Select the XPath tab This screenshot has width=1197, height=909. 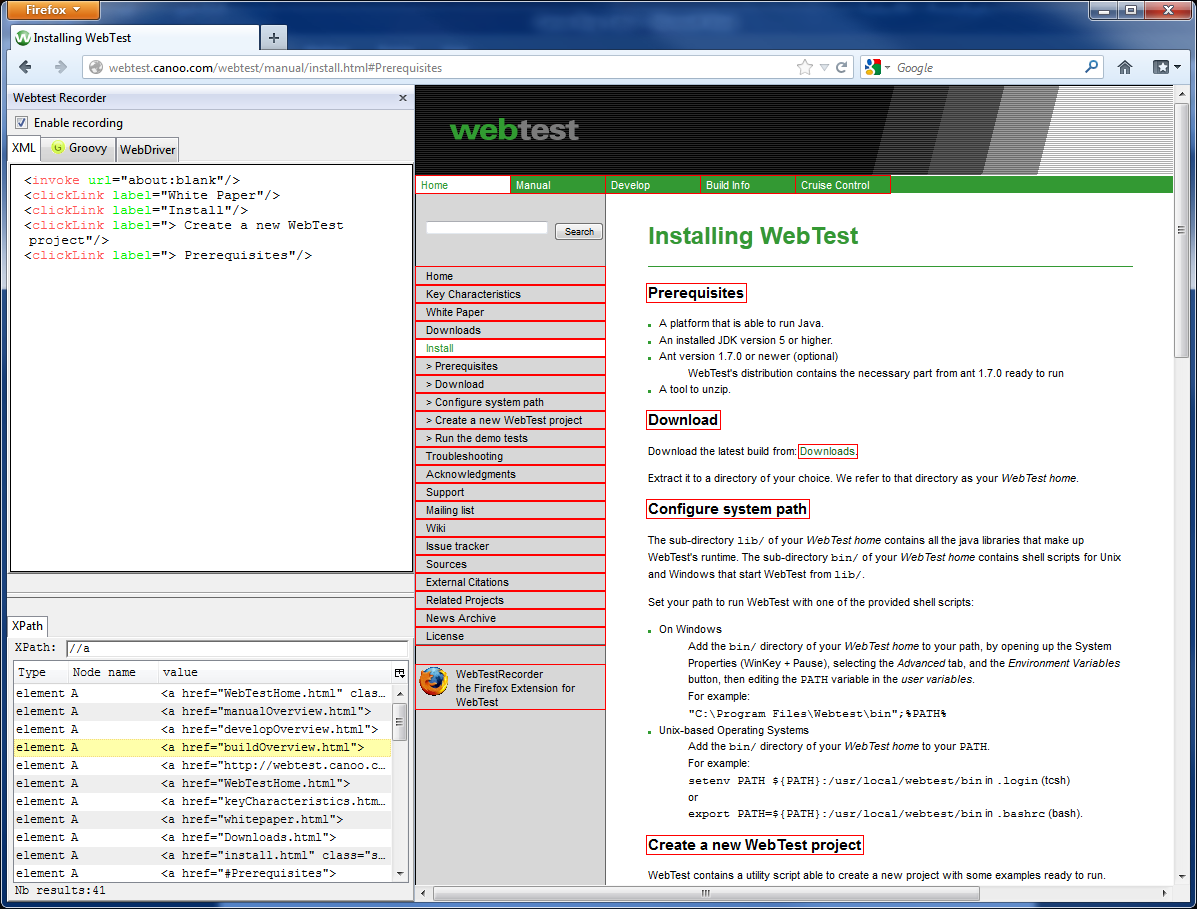pos(27,626)
